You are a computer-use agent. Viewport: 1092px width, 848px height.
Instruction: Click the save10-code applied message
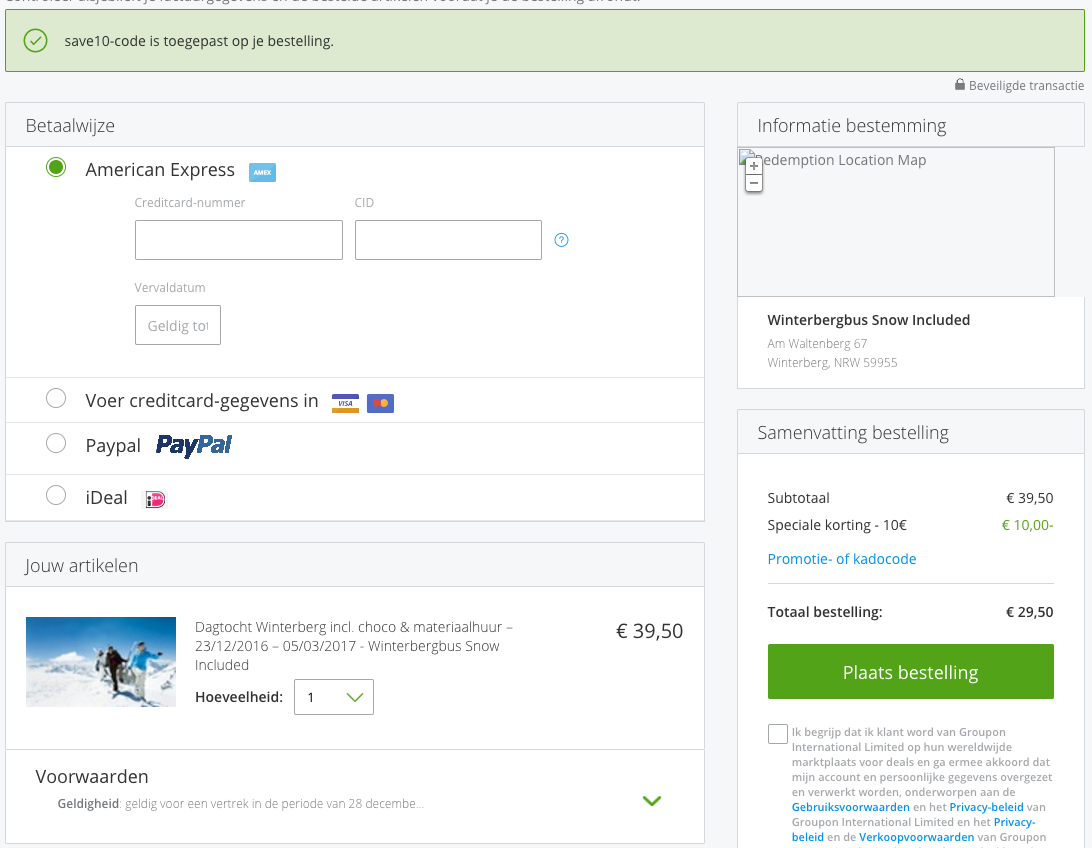pyautogui.click(x=199, y=41)
